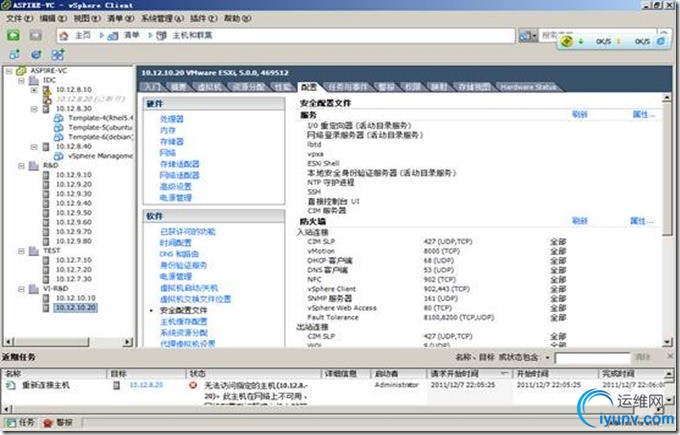Click the inventory tree horizontal scrollbar
The width and height of the screenshot is (680, 435).
point(68,342)
